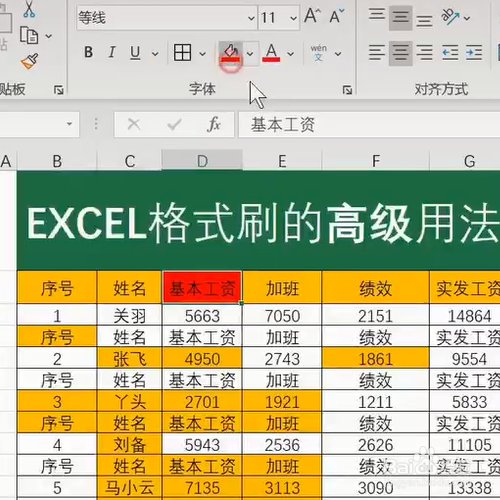Click the text orientation icon
The height and width of the screenshot is (500, 500).
click(x=450, y=17)
